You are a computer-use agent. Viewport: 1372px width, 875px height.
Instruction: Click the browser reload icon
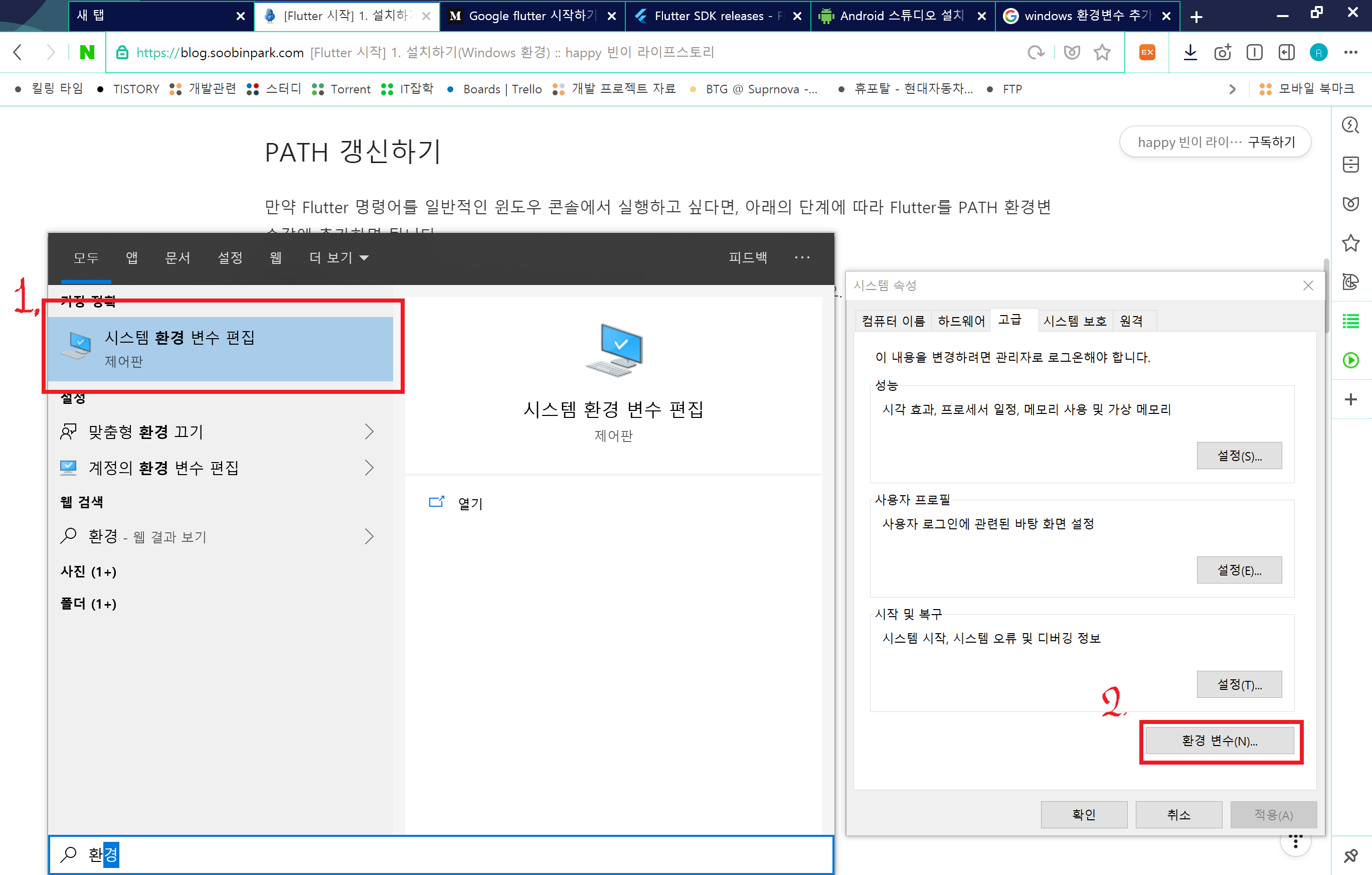pos(1035,53)
